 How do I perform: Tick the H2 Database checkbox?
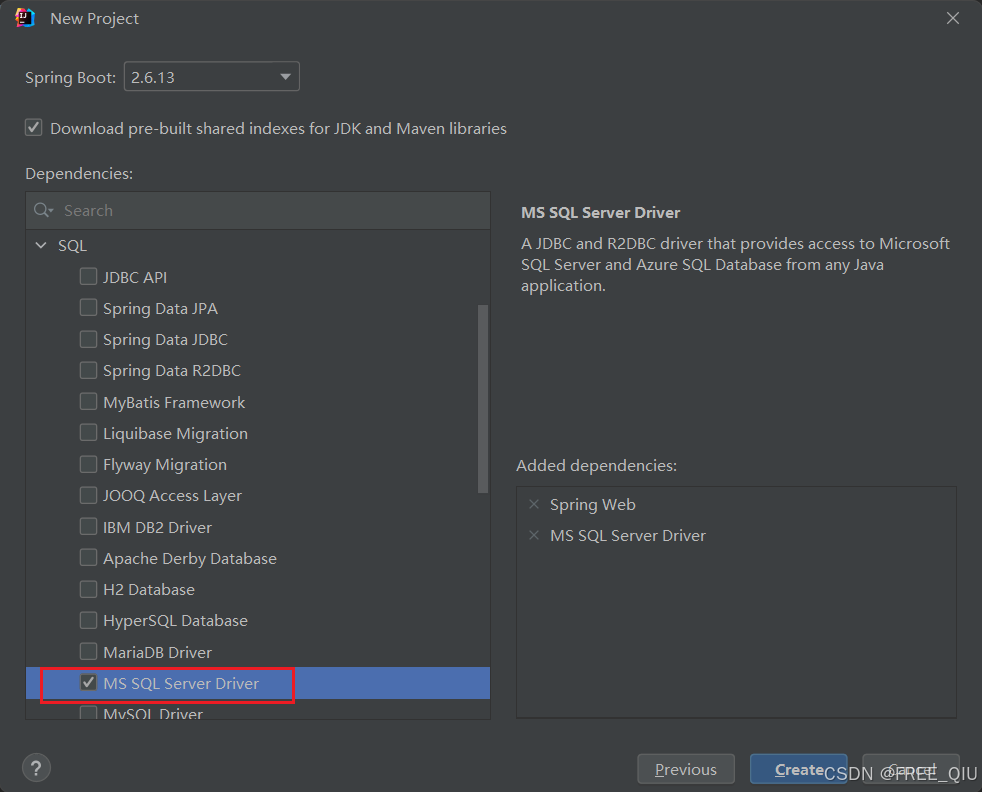pos(88,589)
